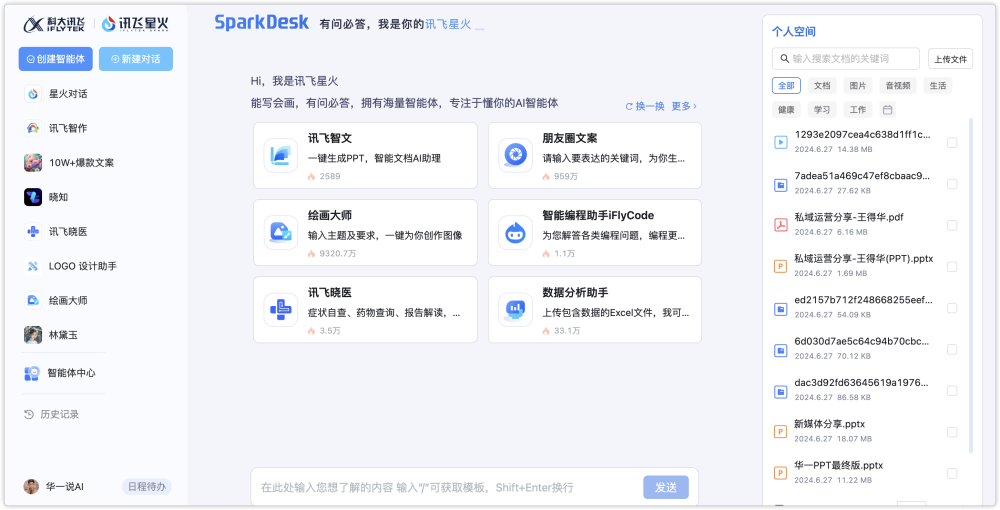The image size is (1000, 510).
Task: Click the 个人空间 heading
Action: tap(794, 31)
